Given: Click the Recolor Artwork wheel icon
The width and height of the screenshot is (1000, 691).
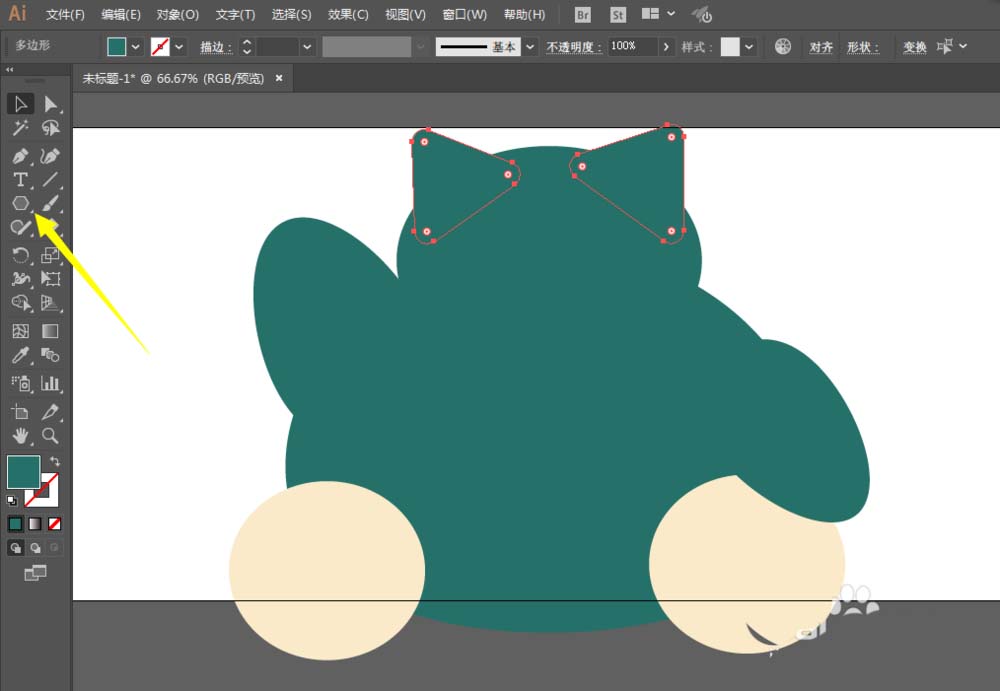Looking at the screenshot, I should [783, 46].
